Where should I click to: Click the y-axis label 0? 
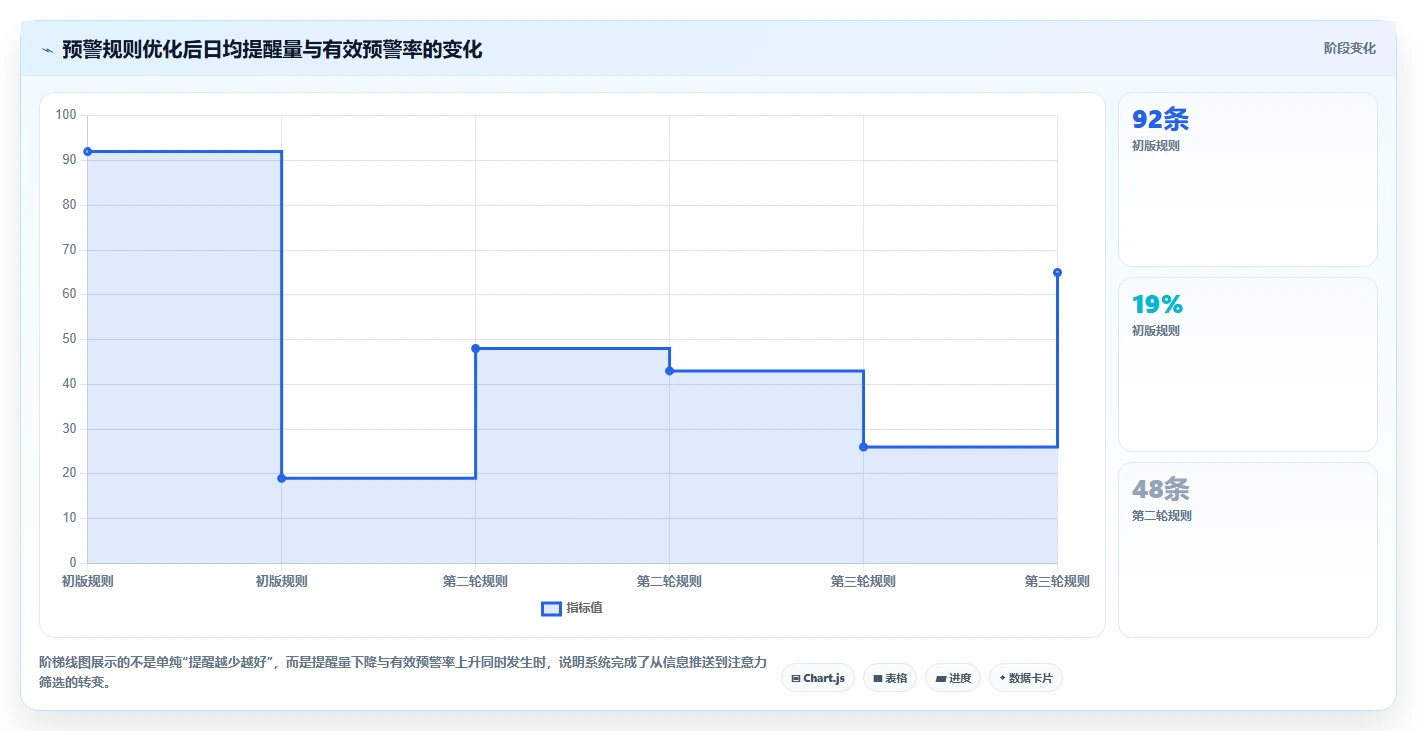(73, 563)
